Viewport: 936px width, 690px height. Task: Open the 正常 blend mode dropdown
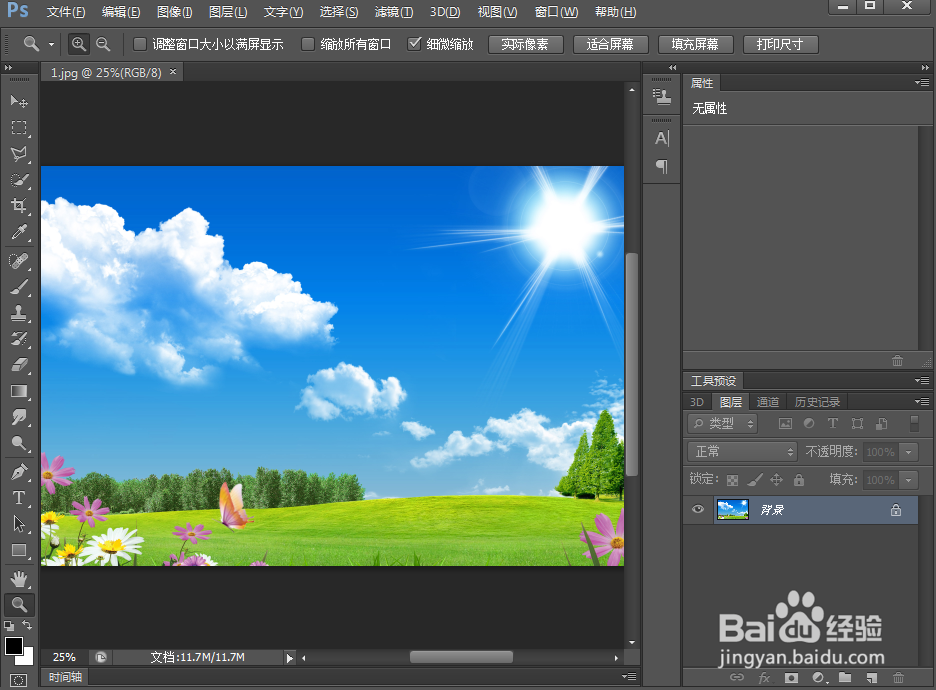(742, 452)
